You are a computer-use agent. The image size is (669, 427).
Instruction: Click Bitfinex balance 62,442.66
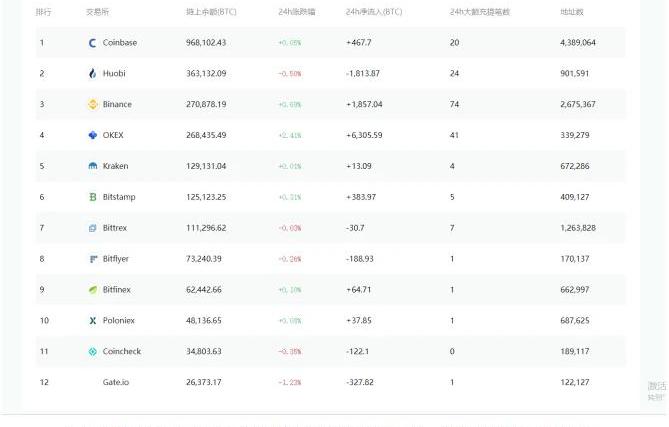[x=204, y=290]
